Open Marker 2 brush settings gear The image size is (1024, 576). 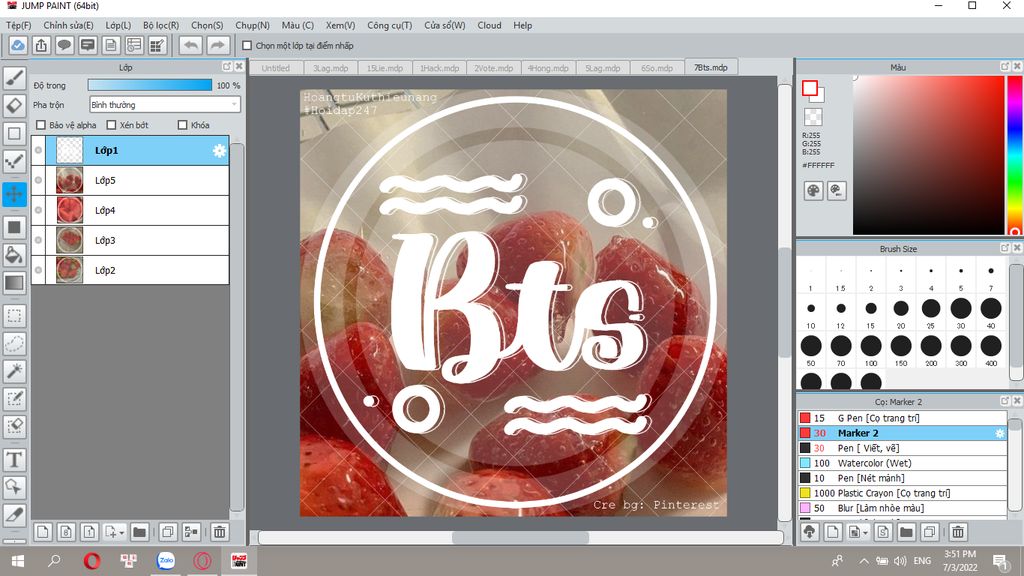pos(999,433)
